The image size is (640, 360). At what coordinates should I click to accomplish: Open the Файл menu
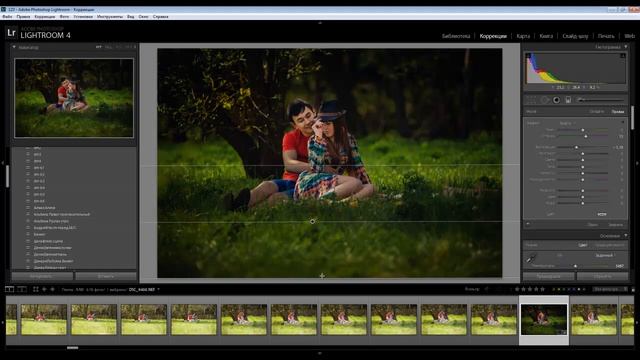(x=7, y=17)
